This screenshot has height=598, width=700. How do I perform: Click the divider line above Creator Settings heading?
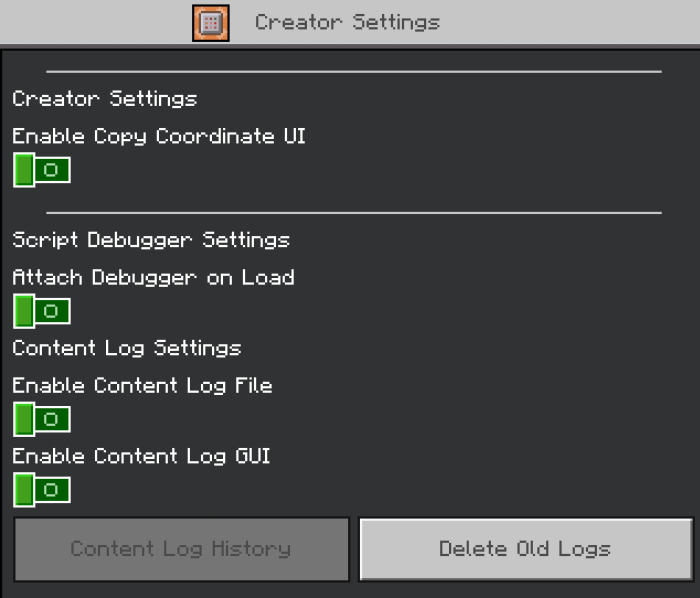(353, 72)
